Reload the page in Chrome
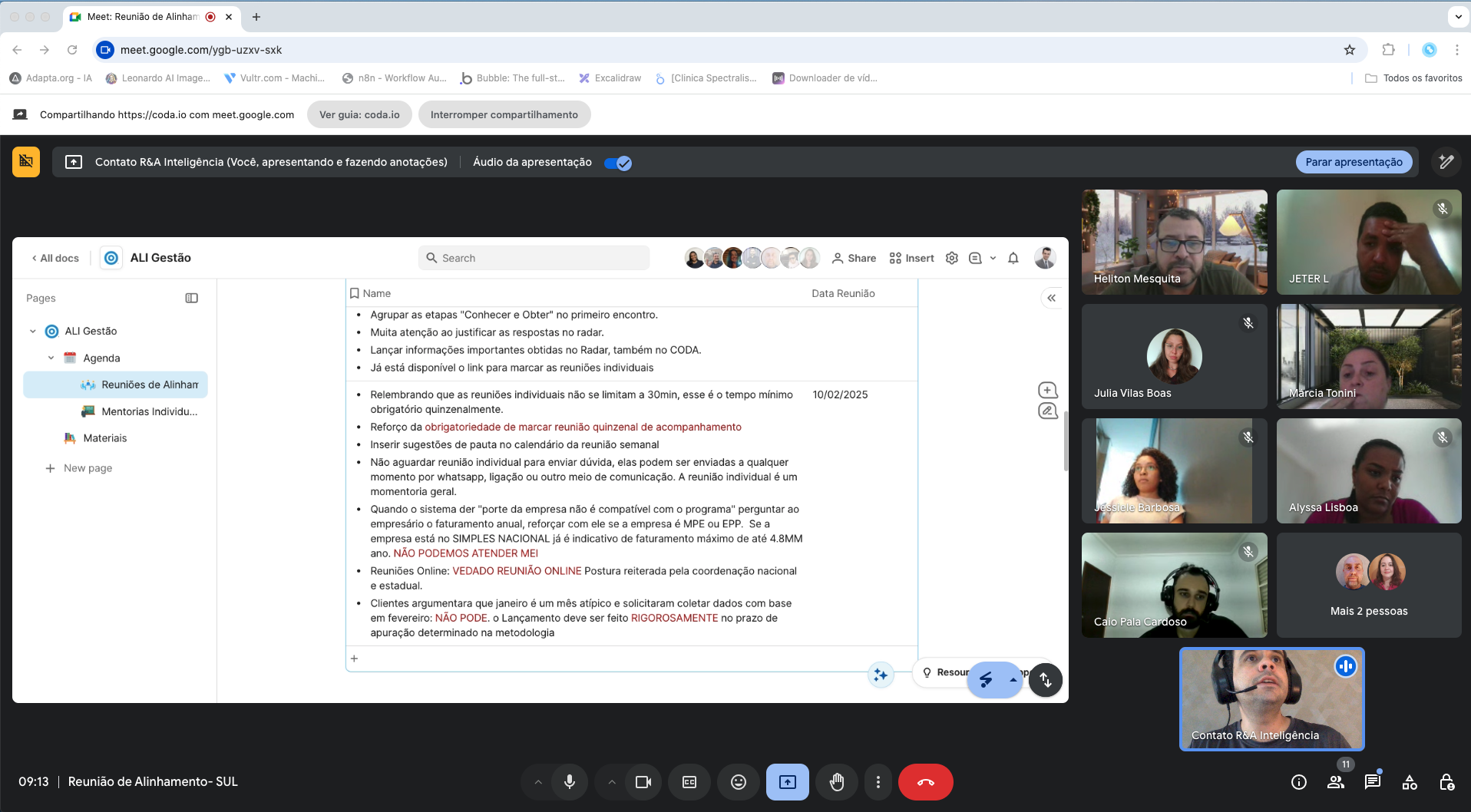1471x812 pixels. tap(72, 50)
